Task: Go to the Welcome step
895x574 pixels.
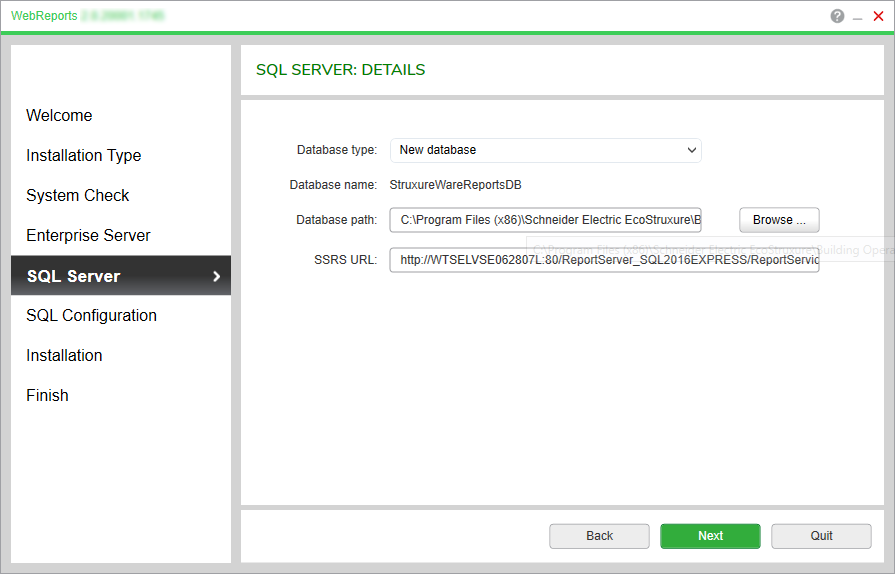Action: tap(59, 116)
